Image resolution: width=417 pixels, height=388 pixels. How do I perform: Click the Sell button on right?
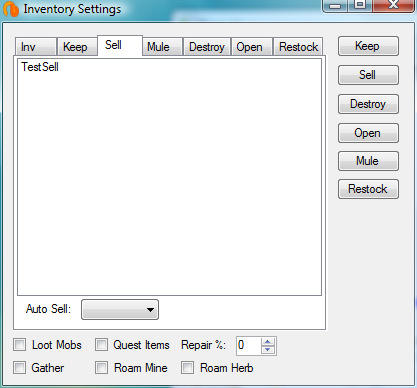pyautogui.click(x=368, y=75)
